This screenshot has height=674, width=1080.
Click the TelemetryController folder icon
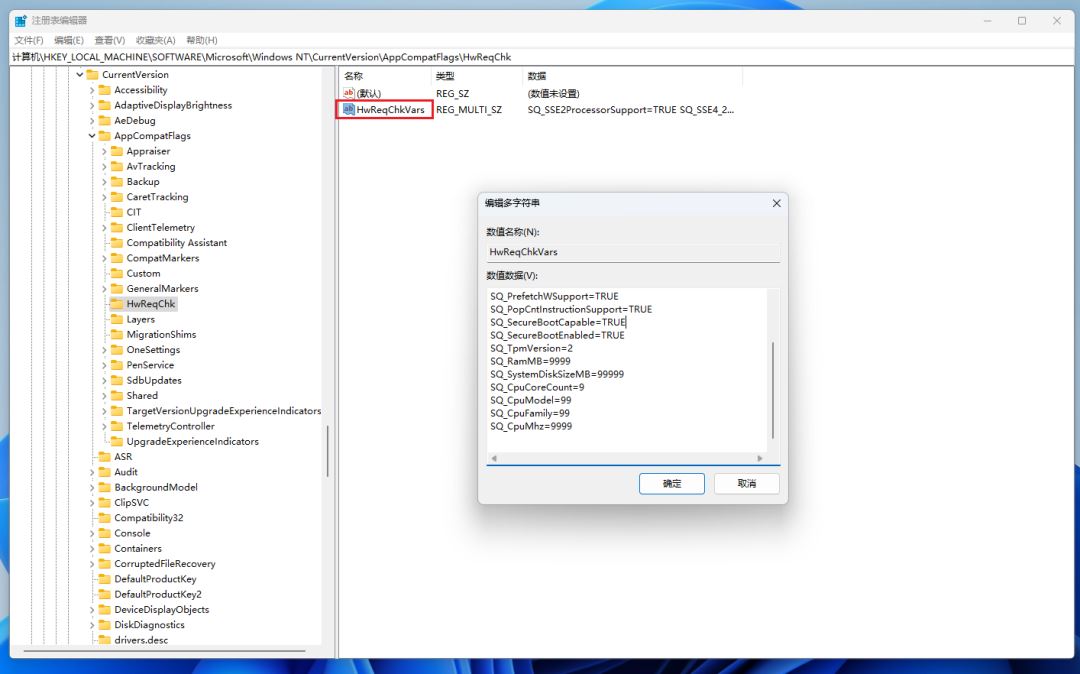tap(116, 426)
